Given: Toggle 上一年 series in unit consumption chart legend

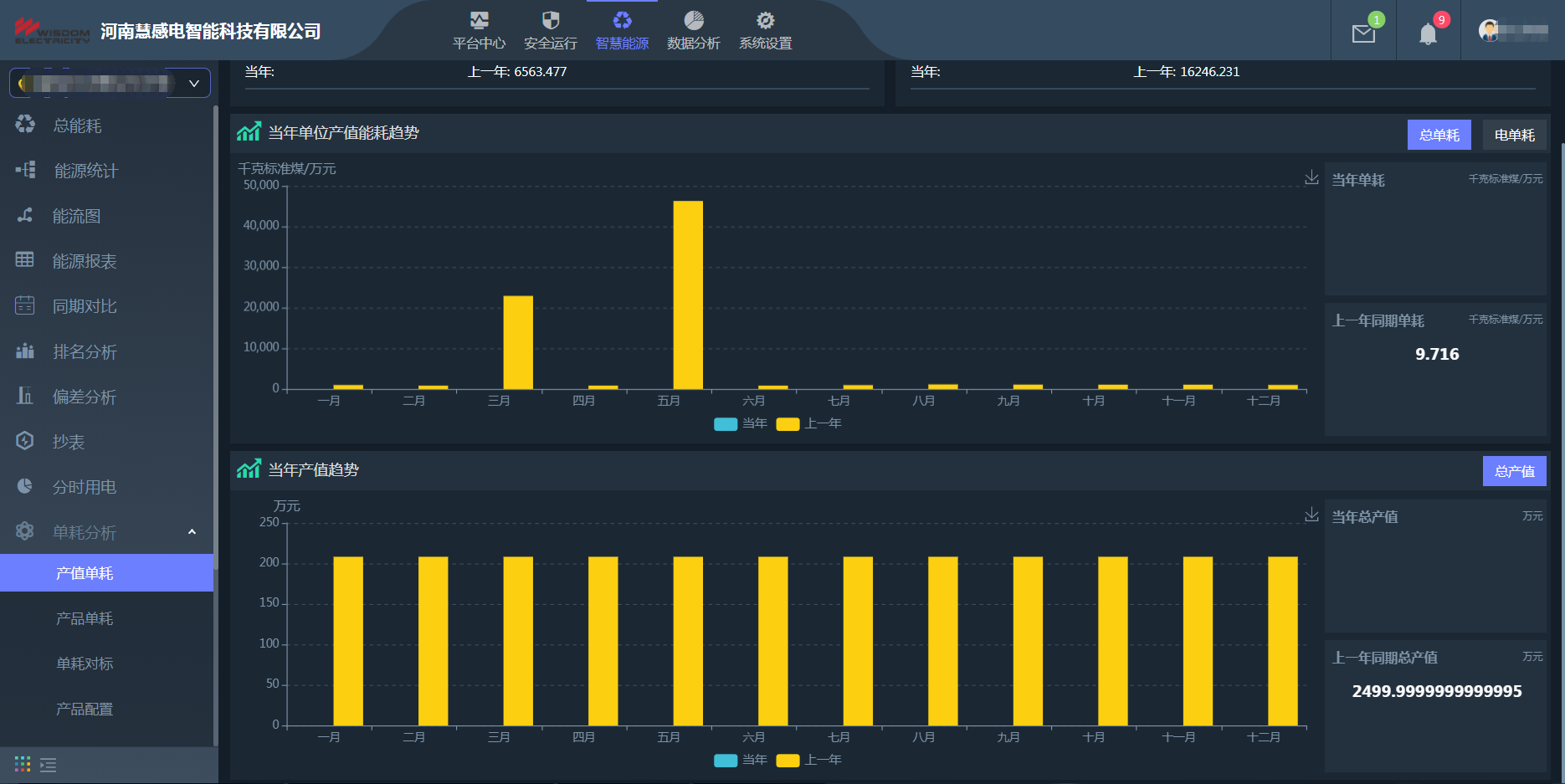Looking at the screenshot, I should [x=809, y=423].
